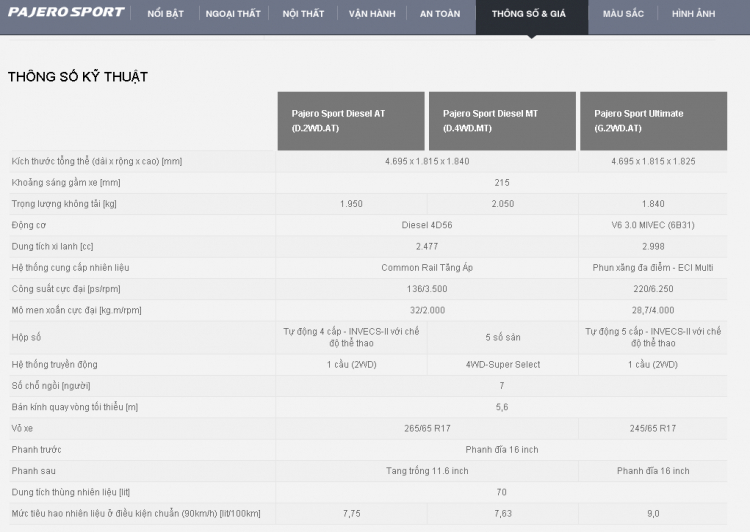Viewport: 750px width, 532px height.
Task: Open the AN TOÀN tab
Action: (440, 14)
